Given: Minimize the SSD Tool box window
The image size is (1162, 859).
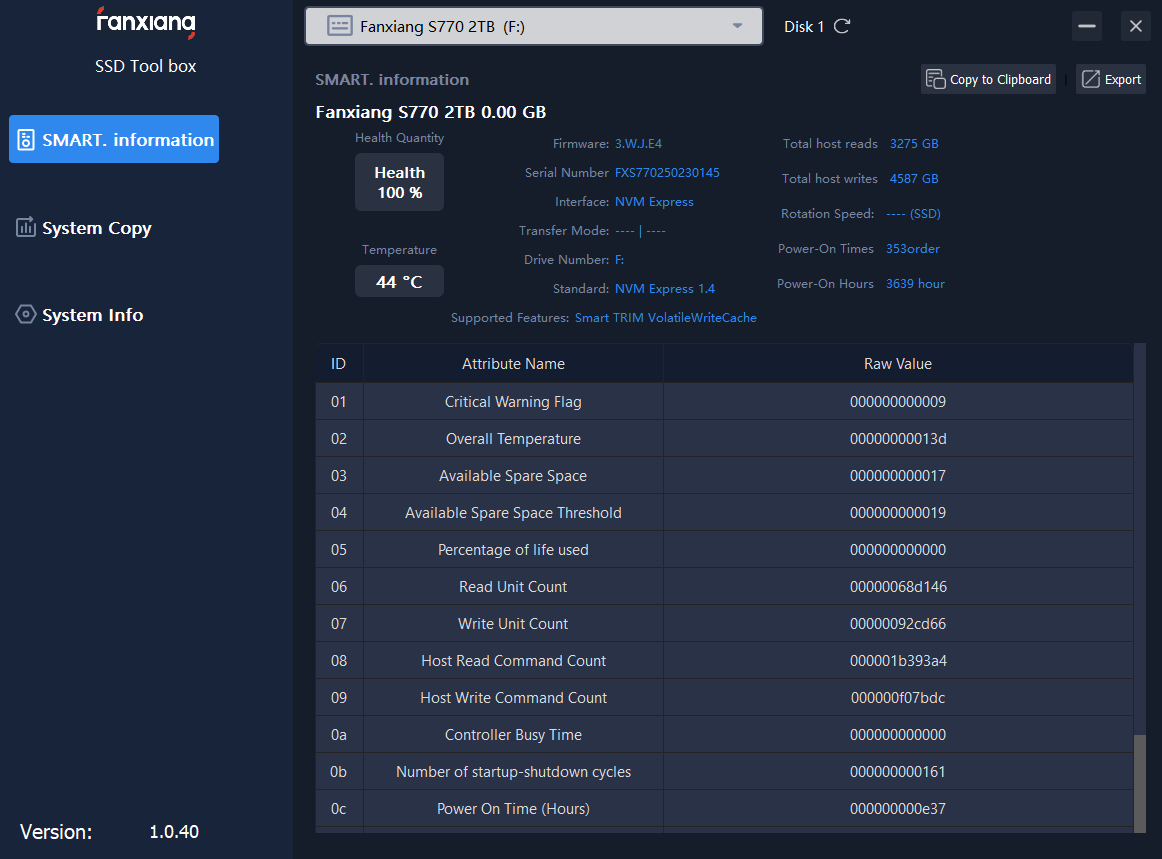Looking at the screenshot, I should coord(1086,27).
